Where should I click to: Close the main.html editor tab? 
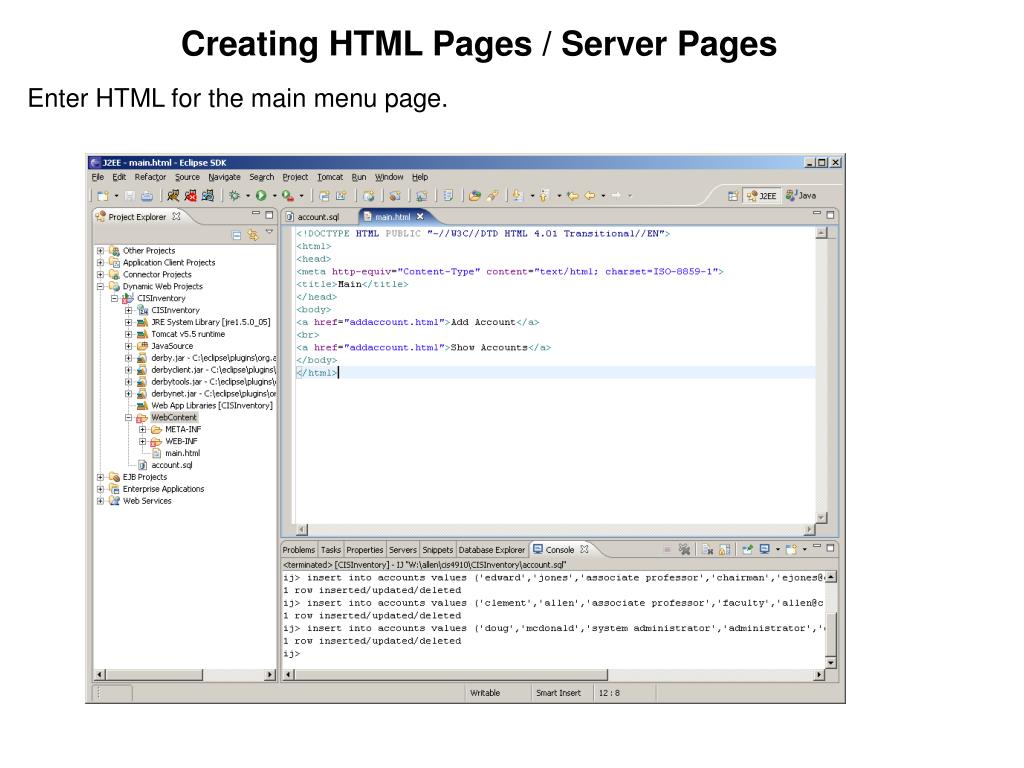420,216
